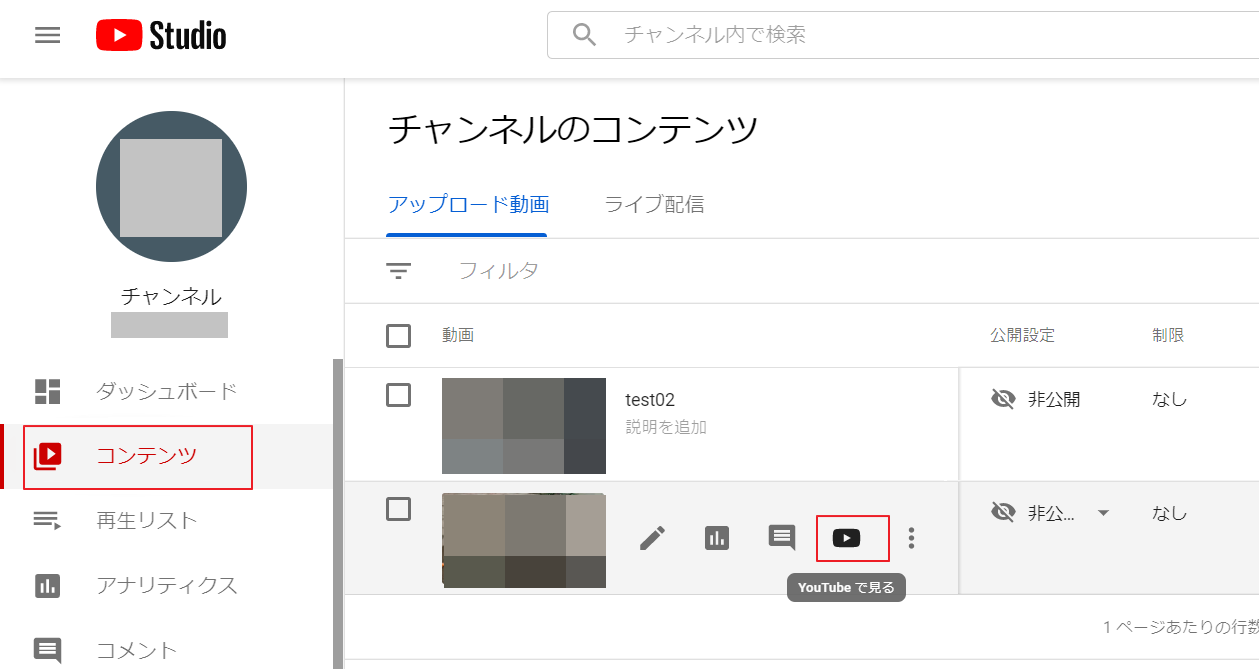Click the test02 video title
This screenshot has height=669, width=1259.
(x=650, y=400)
